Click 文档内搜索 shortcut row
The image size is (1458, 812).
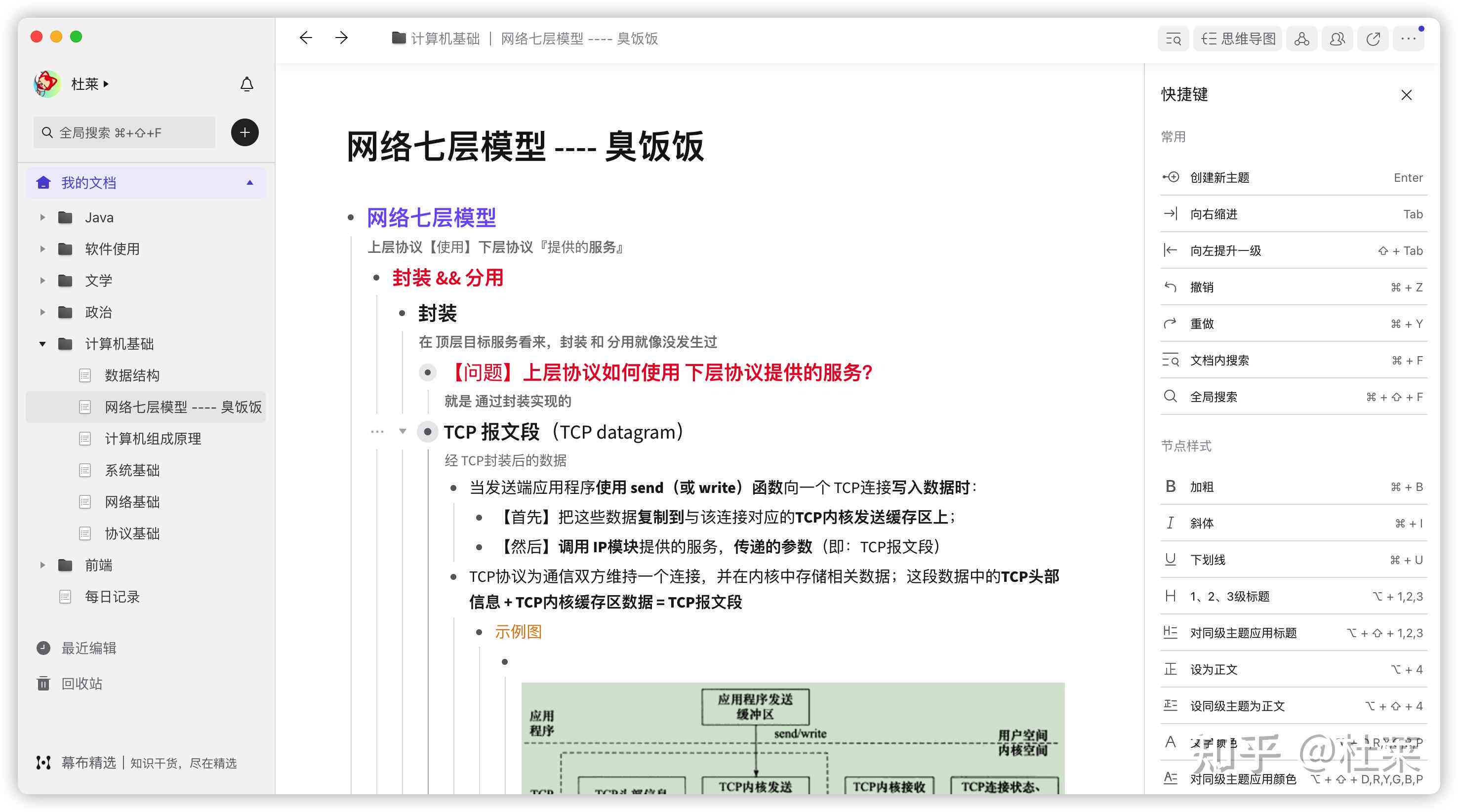click(x=1294, y=361)
